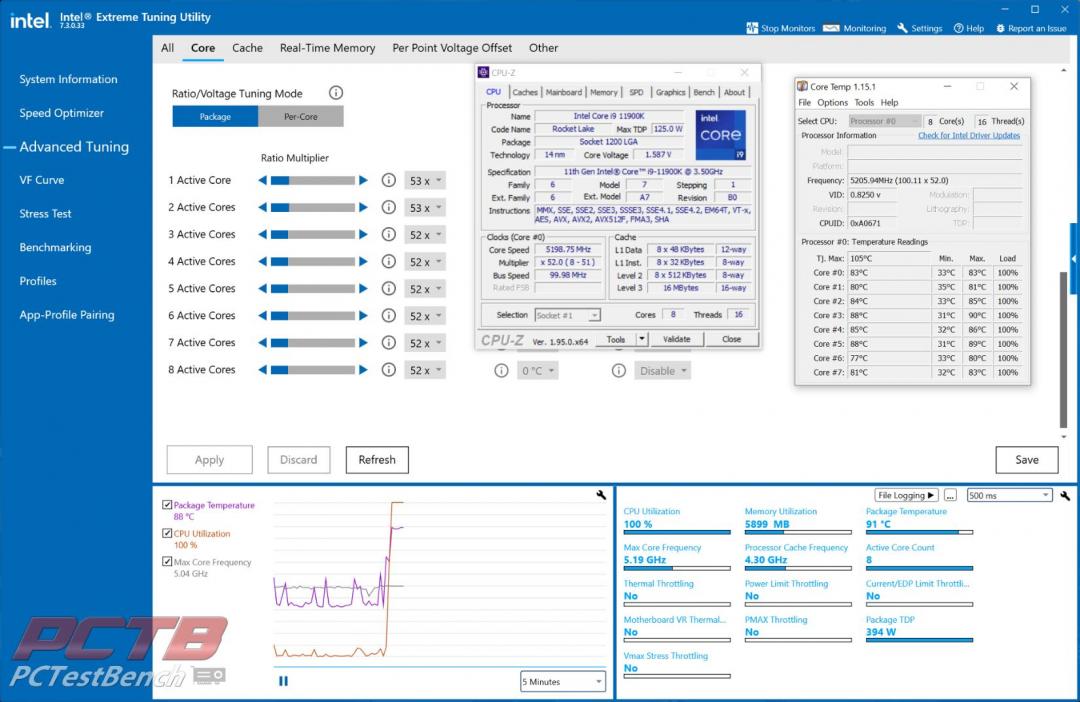Open CPU-Z Tools dropdown arrow
The width and height of the screenshot is (1080, 702).
(642, 339)
